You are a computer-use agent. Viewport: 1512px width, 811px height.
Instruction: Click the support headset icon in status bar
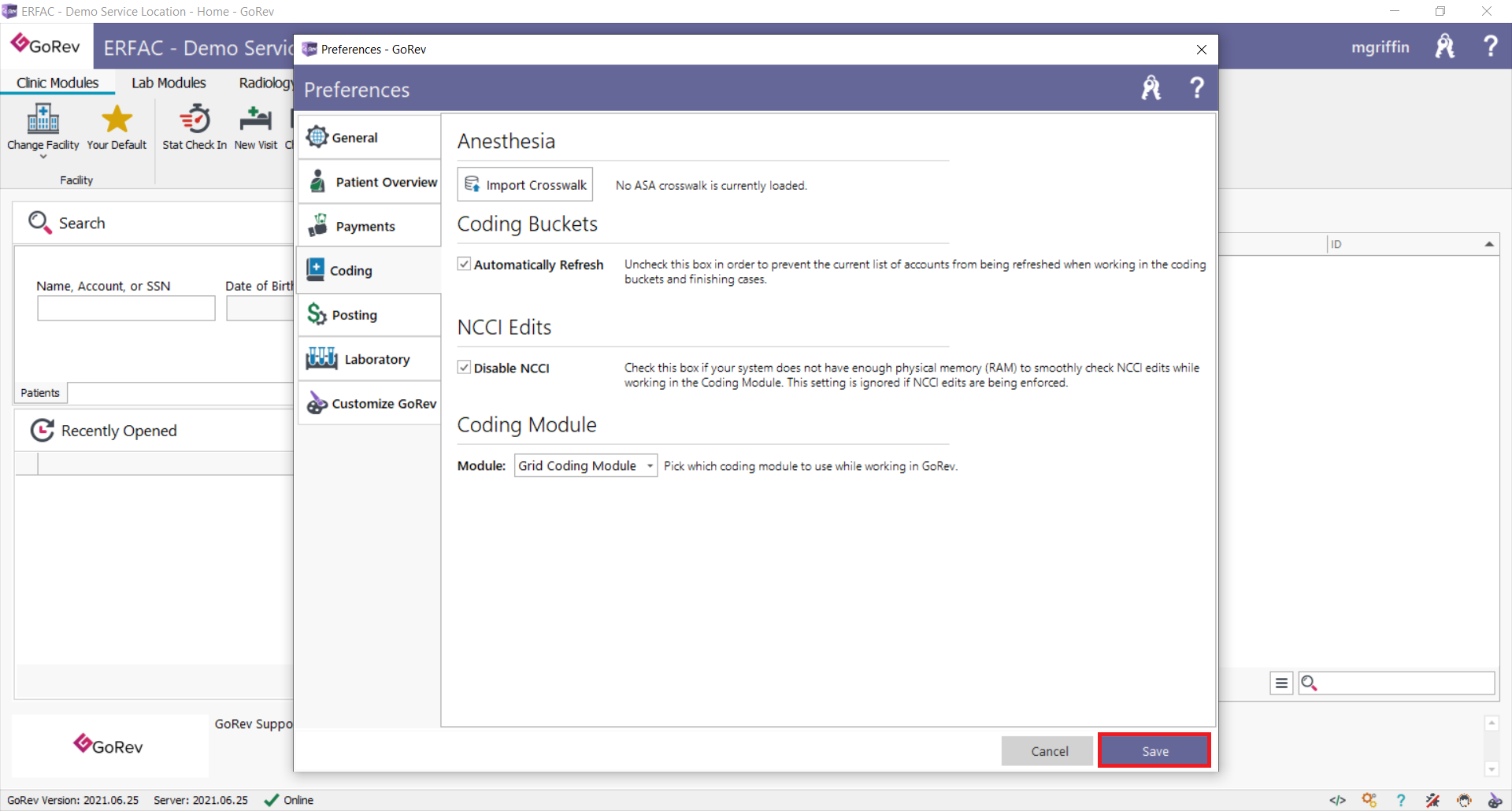tap(1464, 800)
